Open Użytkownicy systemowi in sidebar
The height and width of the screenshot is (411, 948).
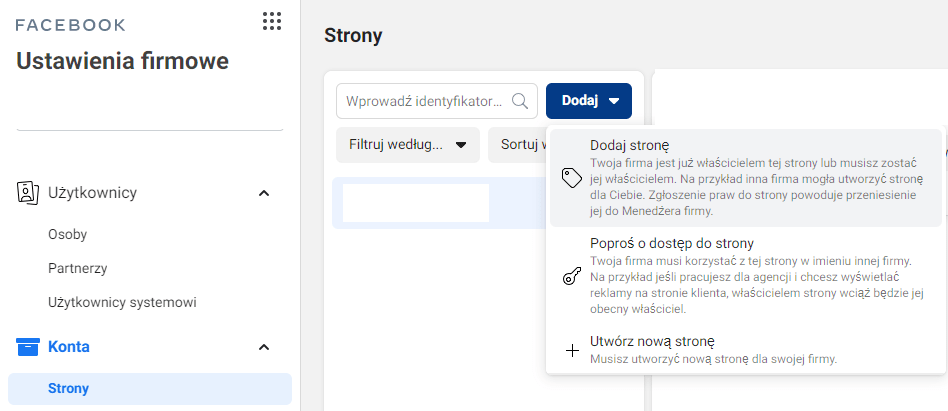click(122, 301)
